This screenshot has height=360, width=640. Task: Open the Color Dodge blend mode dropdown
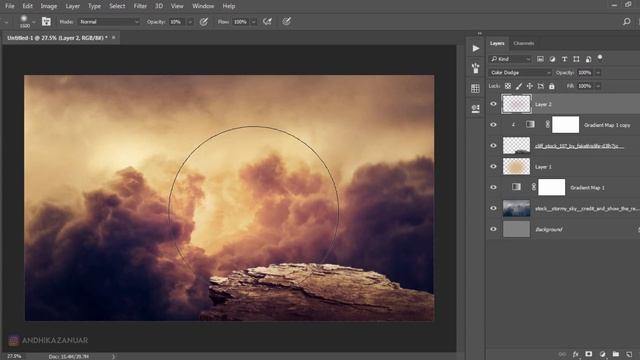click(520, 73)
